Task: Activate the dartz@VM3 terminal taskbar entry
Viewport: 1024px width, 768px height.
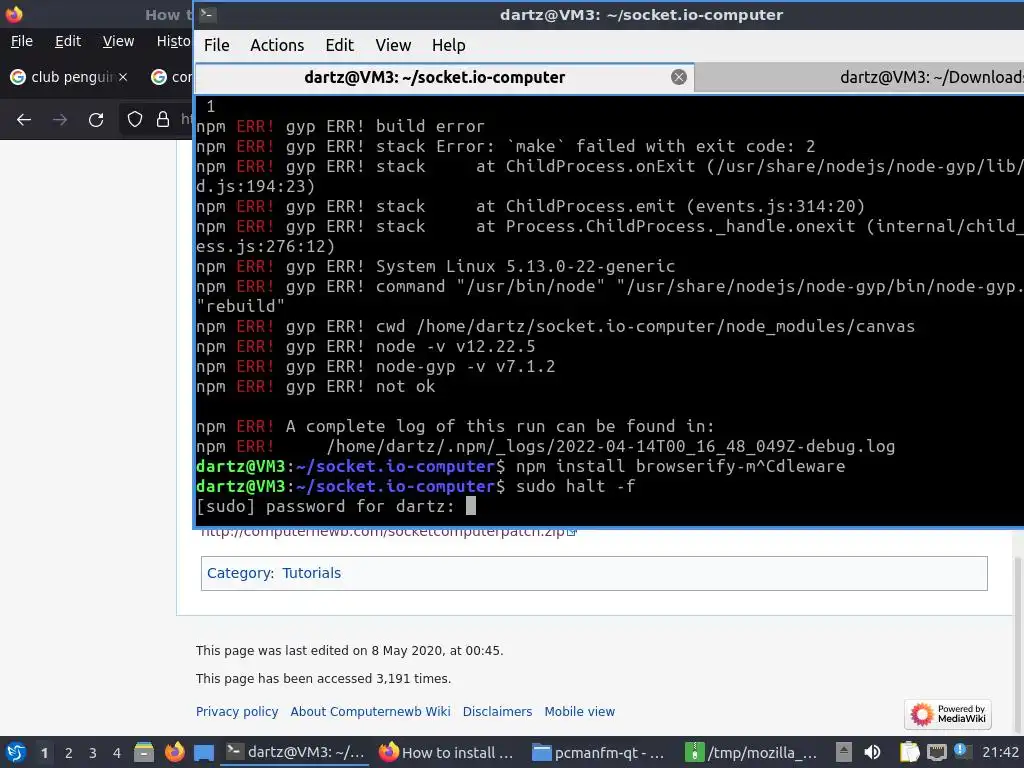Action: (x=295, y=752)
